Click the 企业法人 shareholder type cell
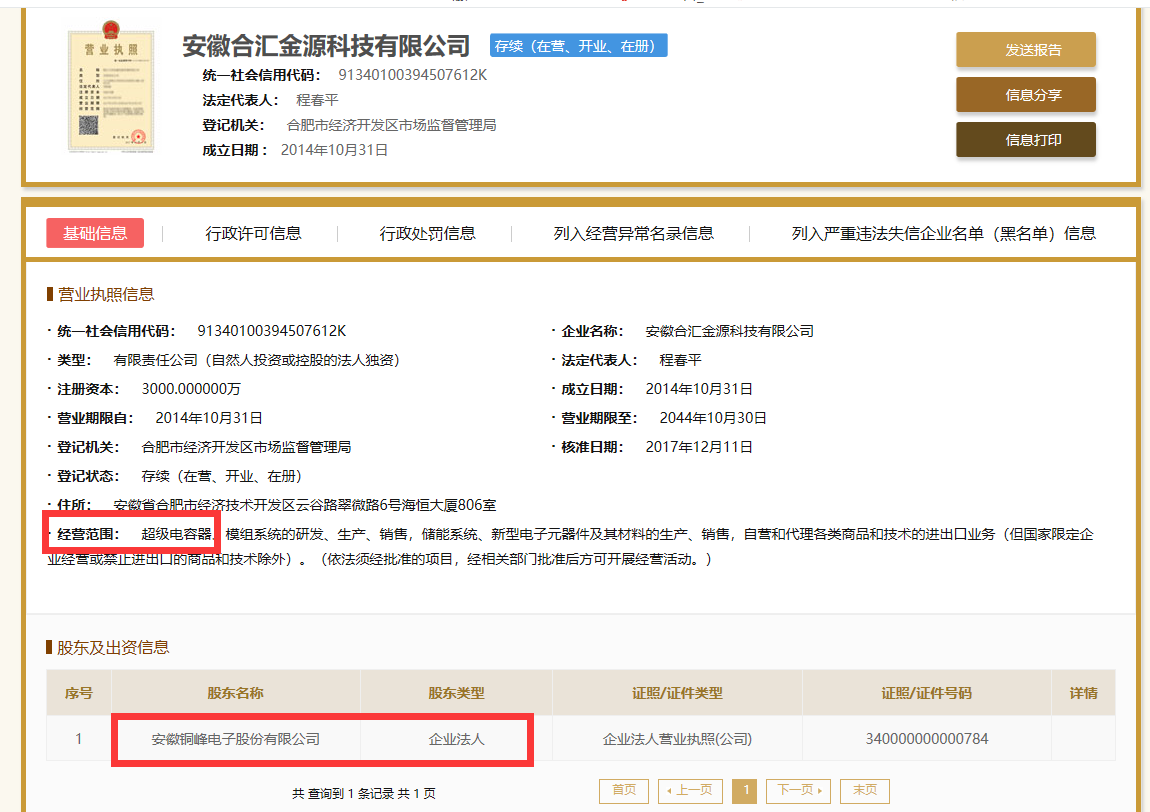Viewport: 1150px width, 812px height. 456,739
